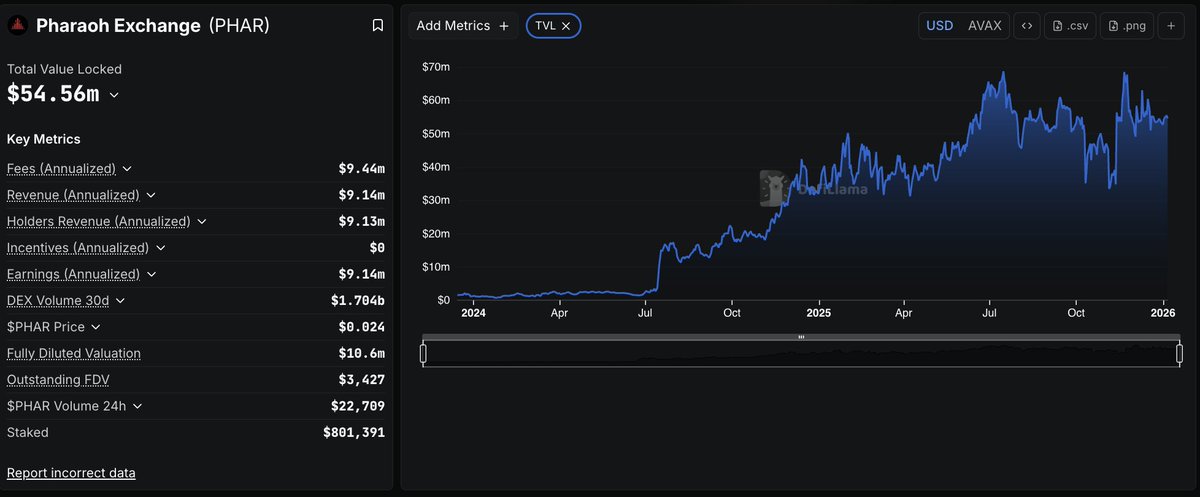1200x497 pixels.
Task: Expand Incentives (Annualized) row
Action: (160, 248)
